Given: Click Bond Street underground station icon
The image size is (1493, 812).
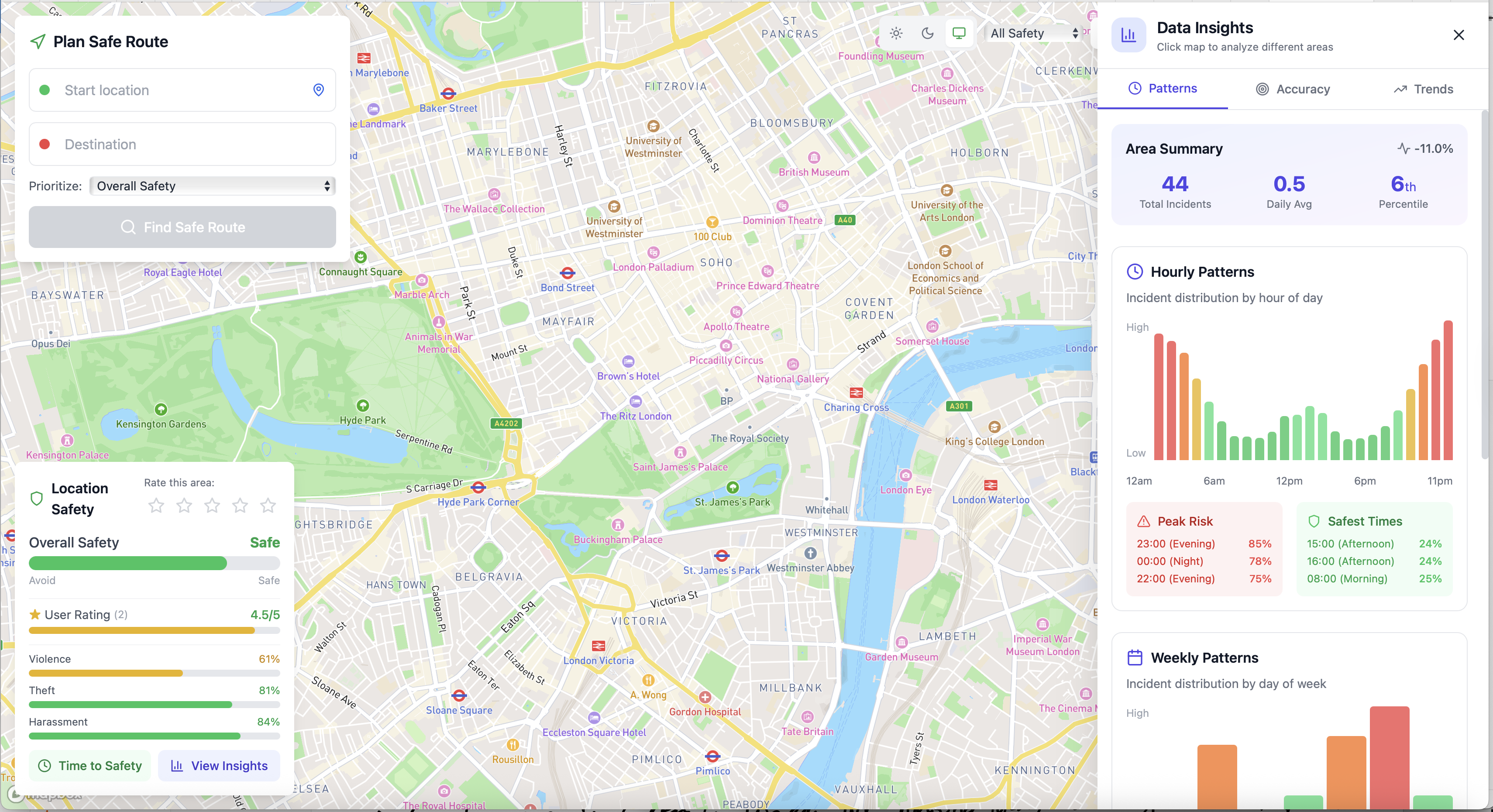Looking at the screenshot, I should click(x=568, y=273).
